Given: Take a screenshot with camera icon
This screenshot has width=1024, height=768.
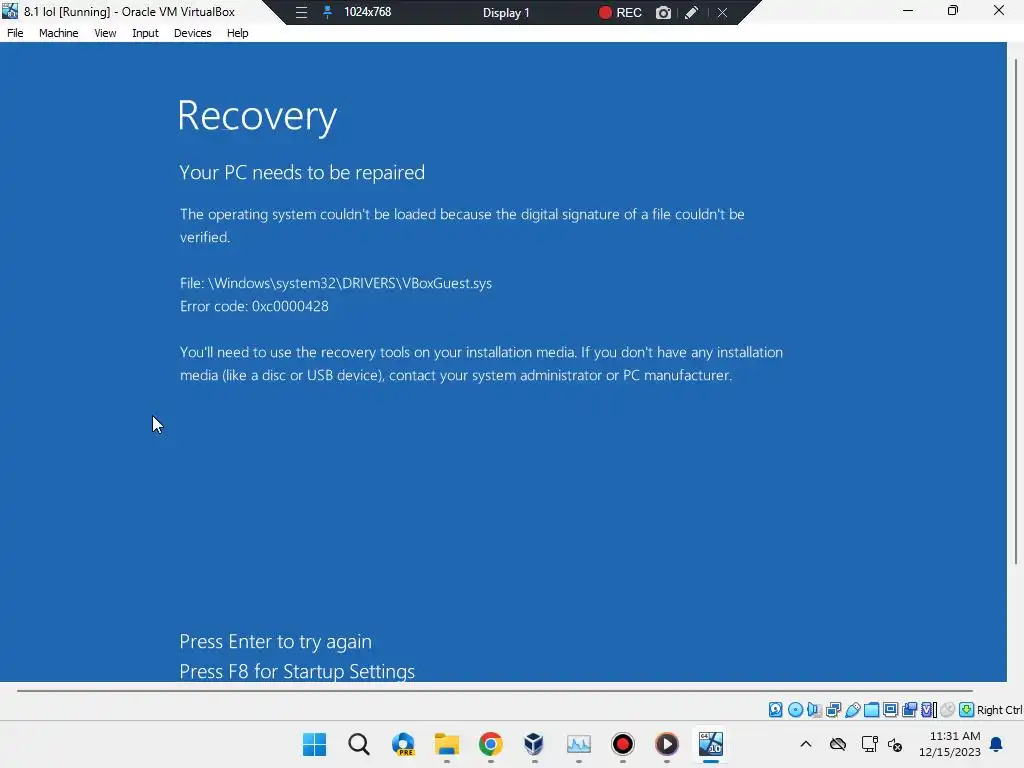Looking at the screenshot, I should coord(663,12).
